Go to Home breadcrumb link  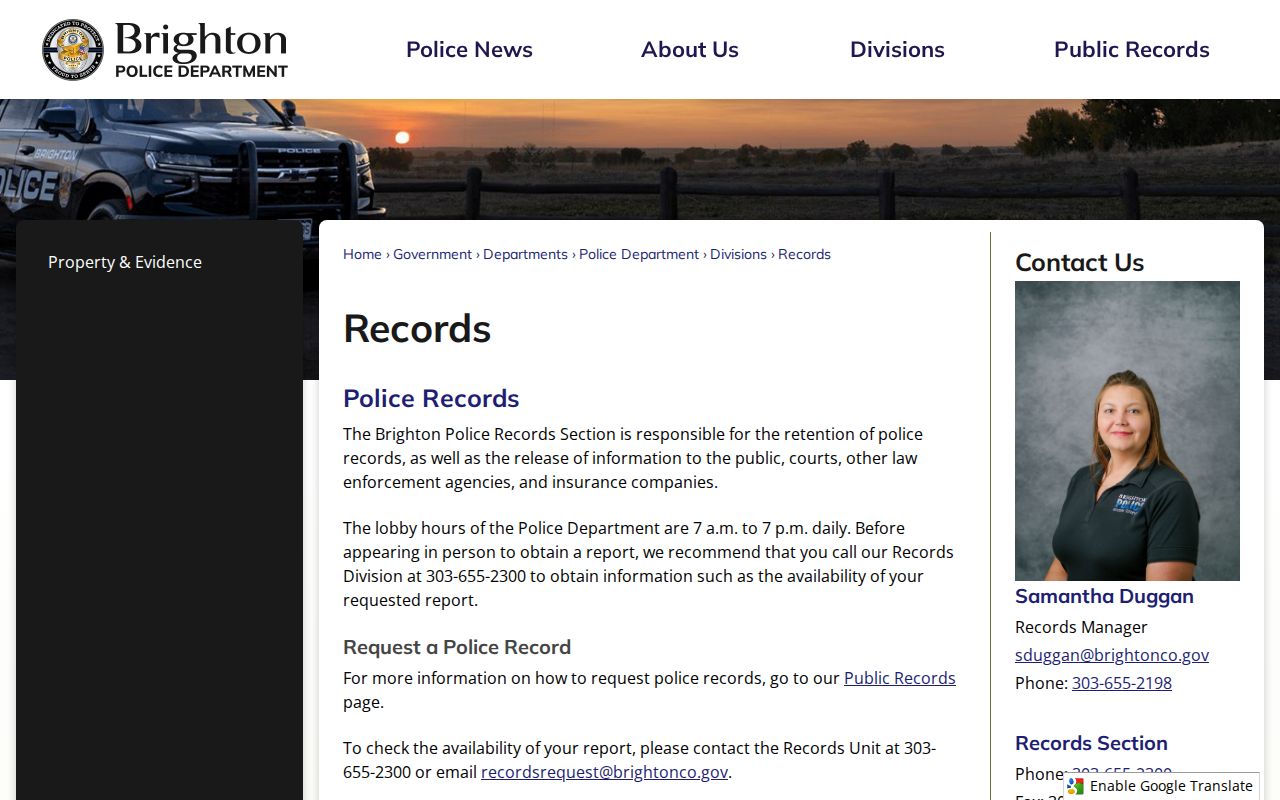(x=362, y=254)
